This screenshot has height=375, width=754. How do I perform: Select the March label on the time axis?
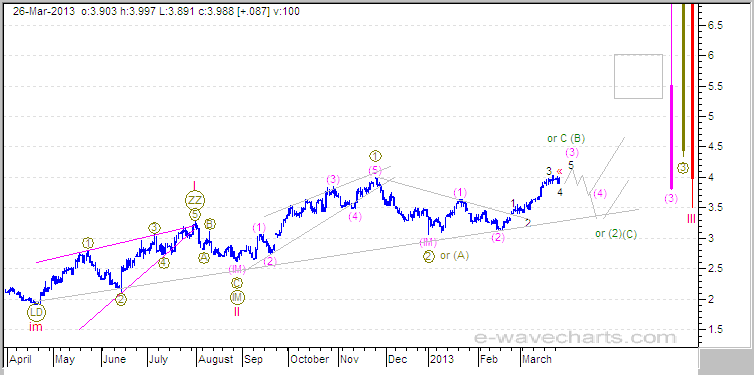tap(537, 359)
